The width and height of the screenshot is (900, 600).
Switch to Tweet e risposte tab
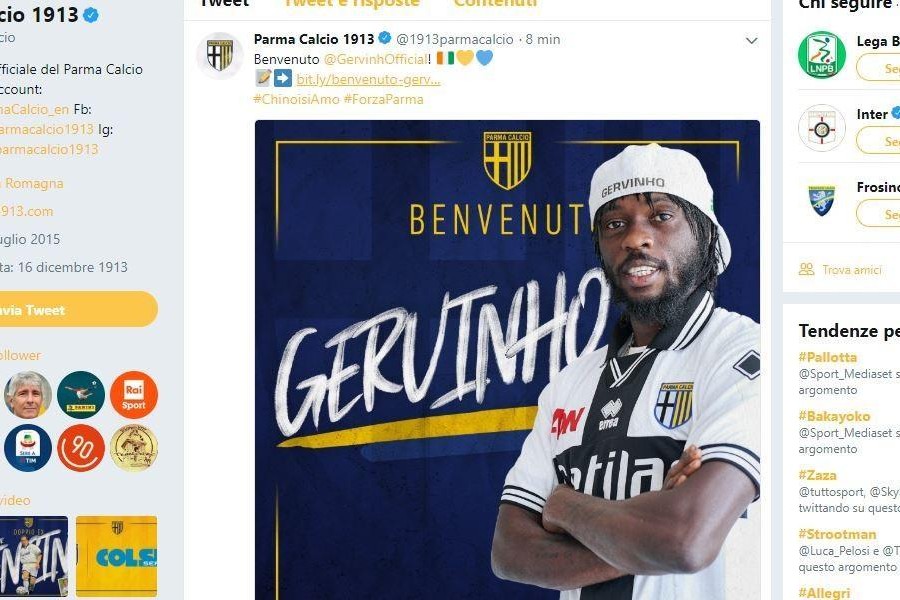point(351,3)
